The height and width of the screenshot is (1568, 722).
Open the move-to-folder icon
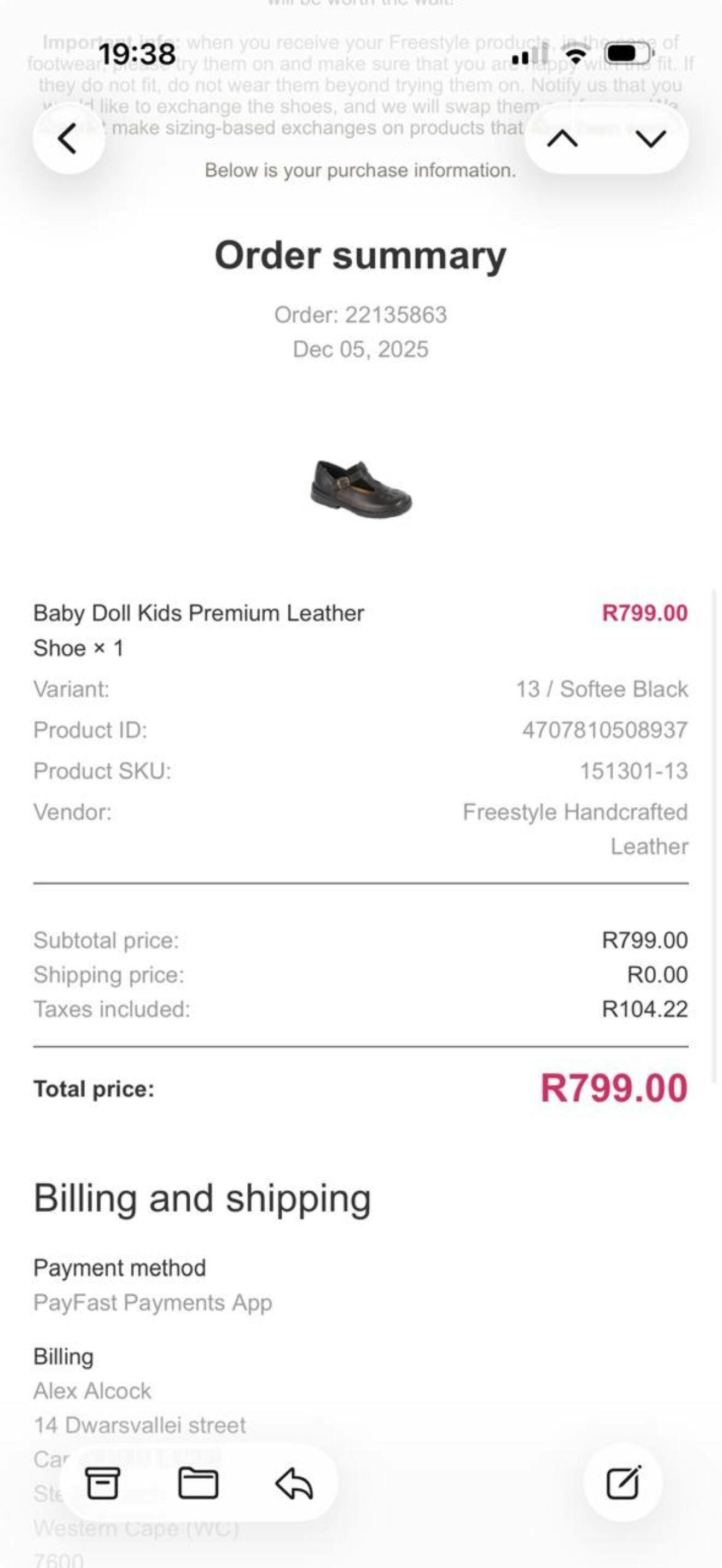pos(198,1483)
